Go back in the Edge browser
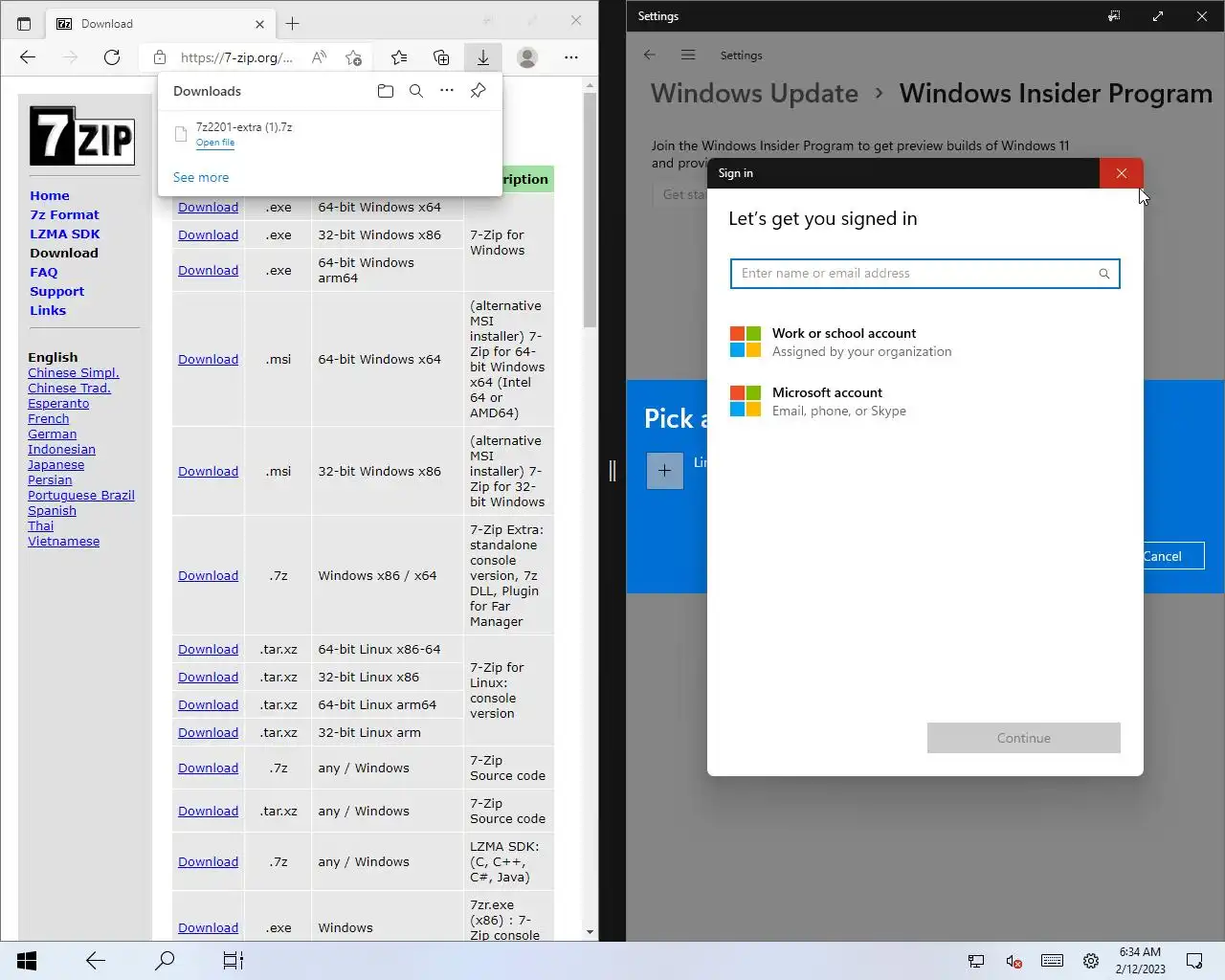The width and height of the screenshot is (1225, 980). (x=28, y=57)
